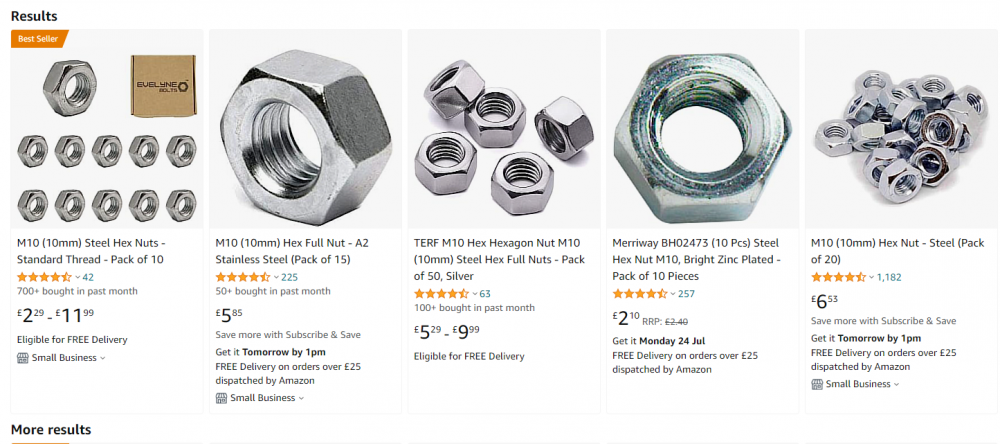
Task: Click star rating of Pack of 10 steel nuts
Action: [44, 277]
